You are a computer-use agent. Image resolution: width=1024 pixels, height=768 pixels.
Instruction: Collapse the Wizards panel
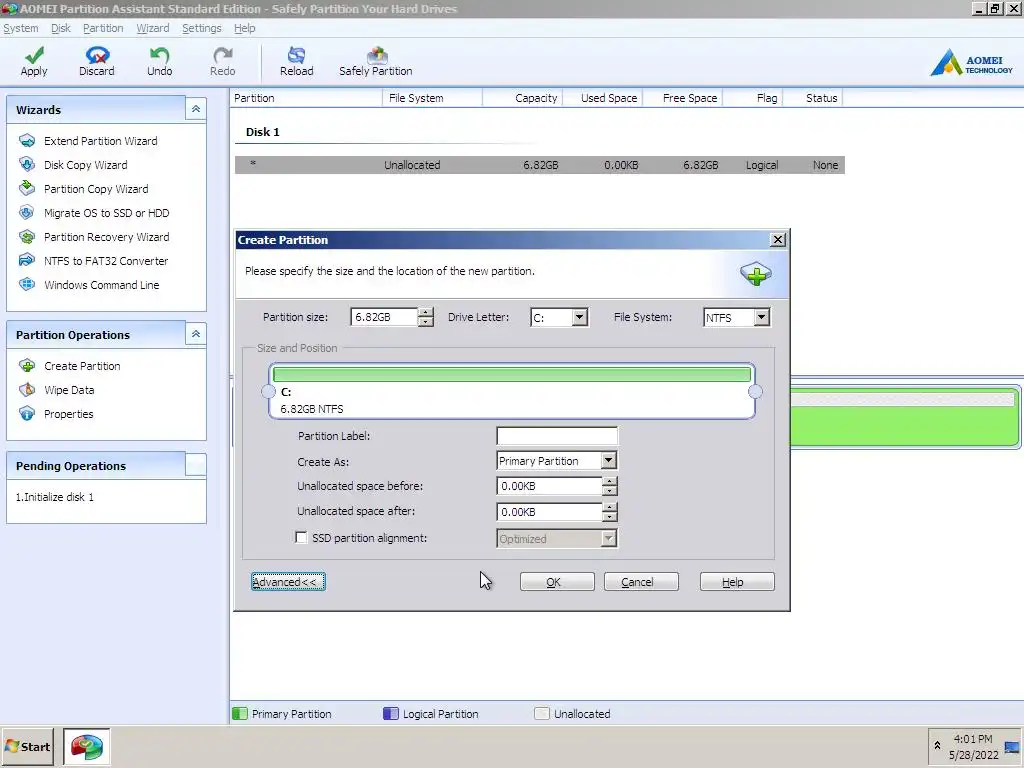[x=195, y=109]
